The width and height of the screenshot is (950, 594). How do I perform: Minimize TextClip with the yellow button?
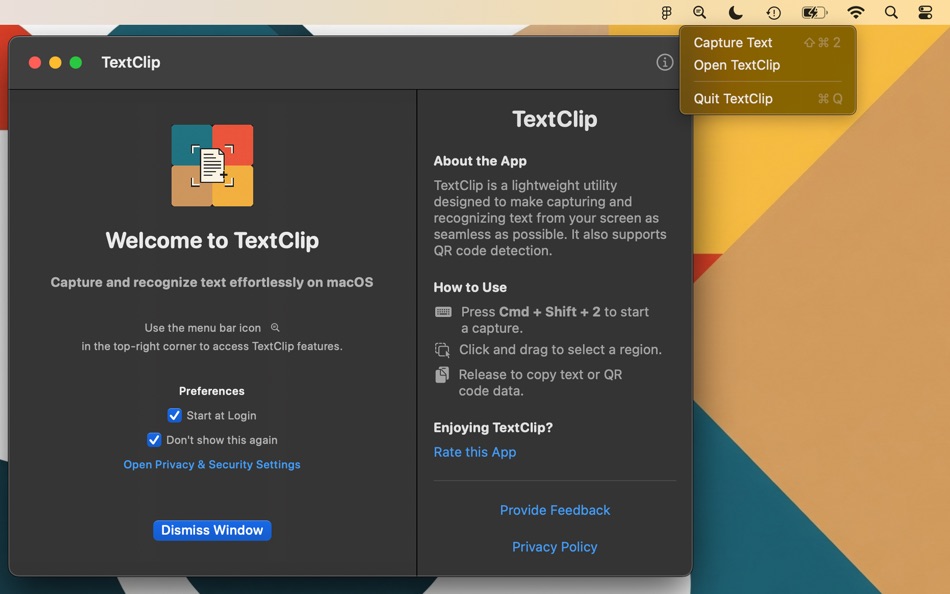click(55, 62)
